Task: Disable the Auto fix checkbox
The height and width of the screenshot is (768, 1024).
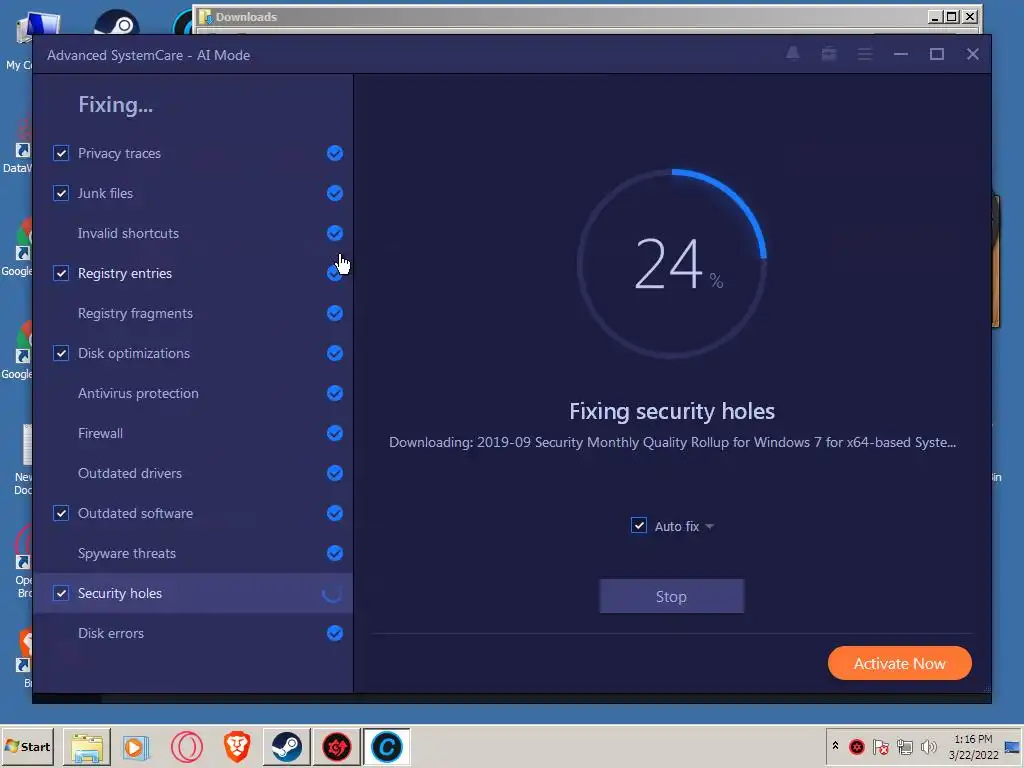Action: [x=639, y=526]
